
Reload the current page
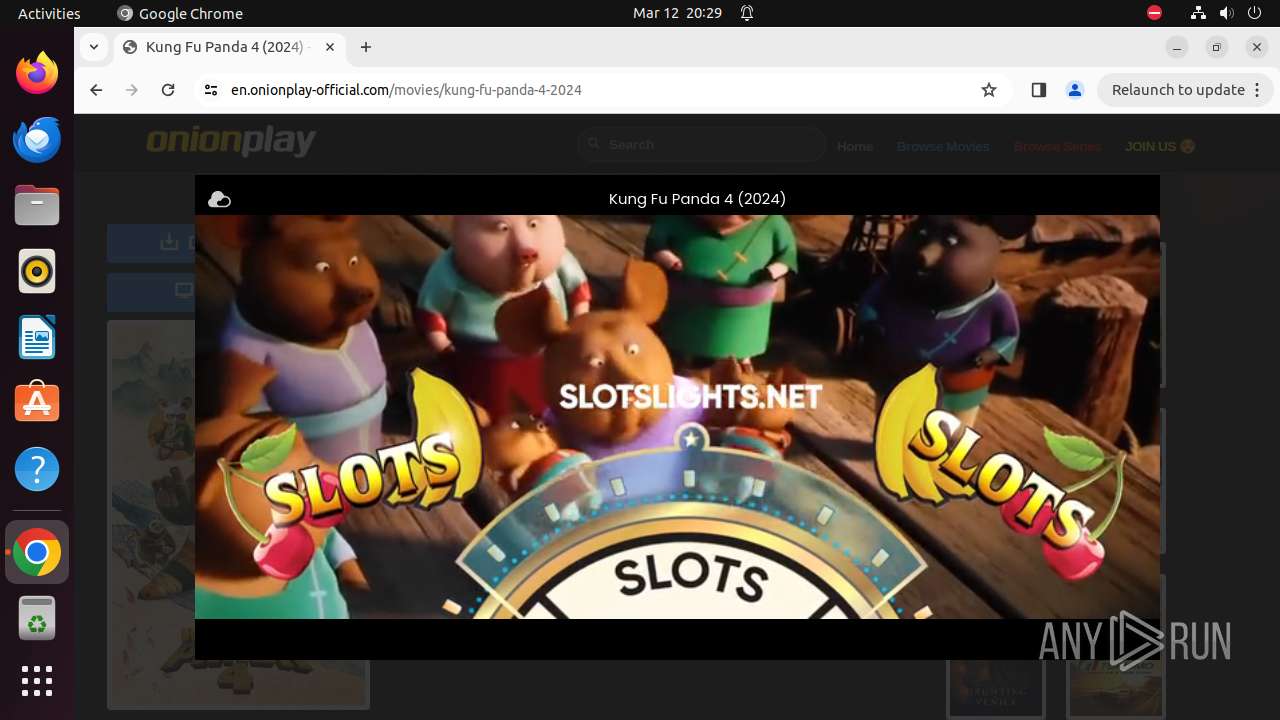[x=168, y=90]
